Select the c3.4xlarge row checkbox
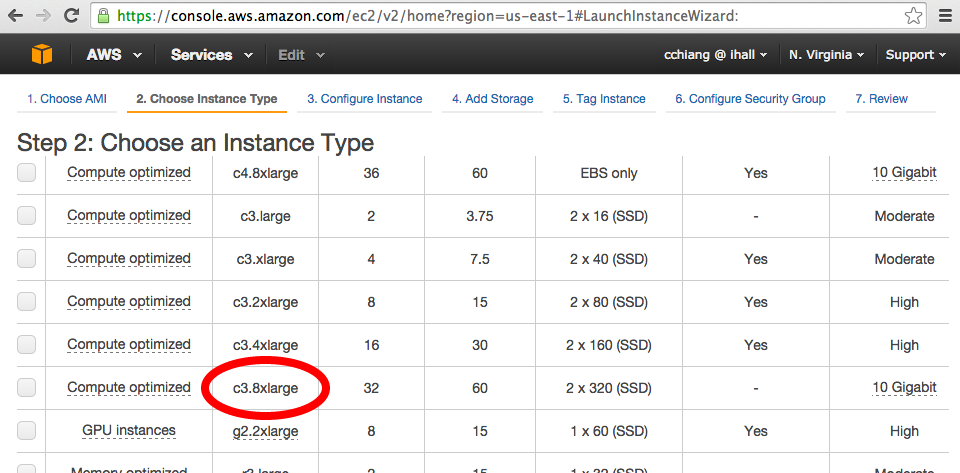This screenshot has height=473, width=960. tap(26, 345)
